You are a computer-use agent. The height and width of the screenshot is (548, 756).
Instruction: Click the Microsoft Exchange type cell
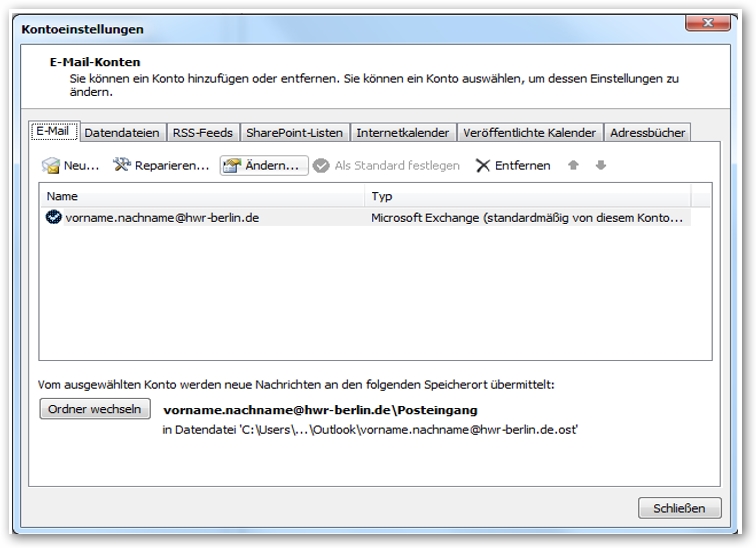pos(527,218)
